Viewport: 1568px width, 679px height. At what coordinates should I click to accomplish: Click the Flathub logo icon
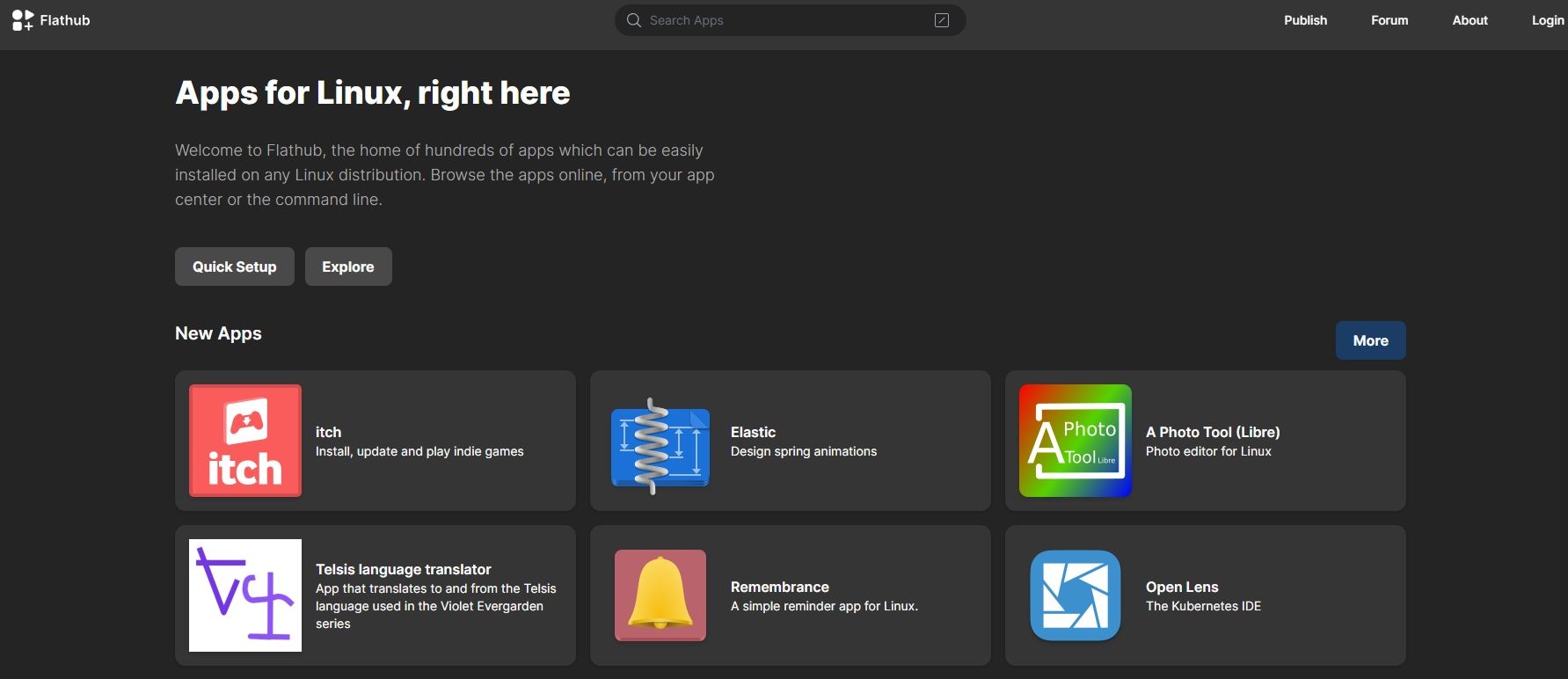click(x=22, y=20)
